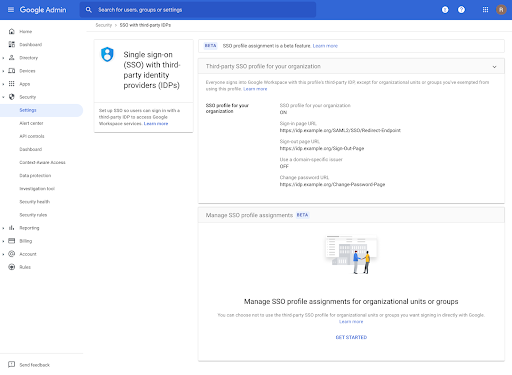Expand the Reporting tree arrow
The image size is (512, 375).
(x=3, y=228)
